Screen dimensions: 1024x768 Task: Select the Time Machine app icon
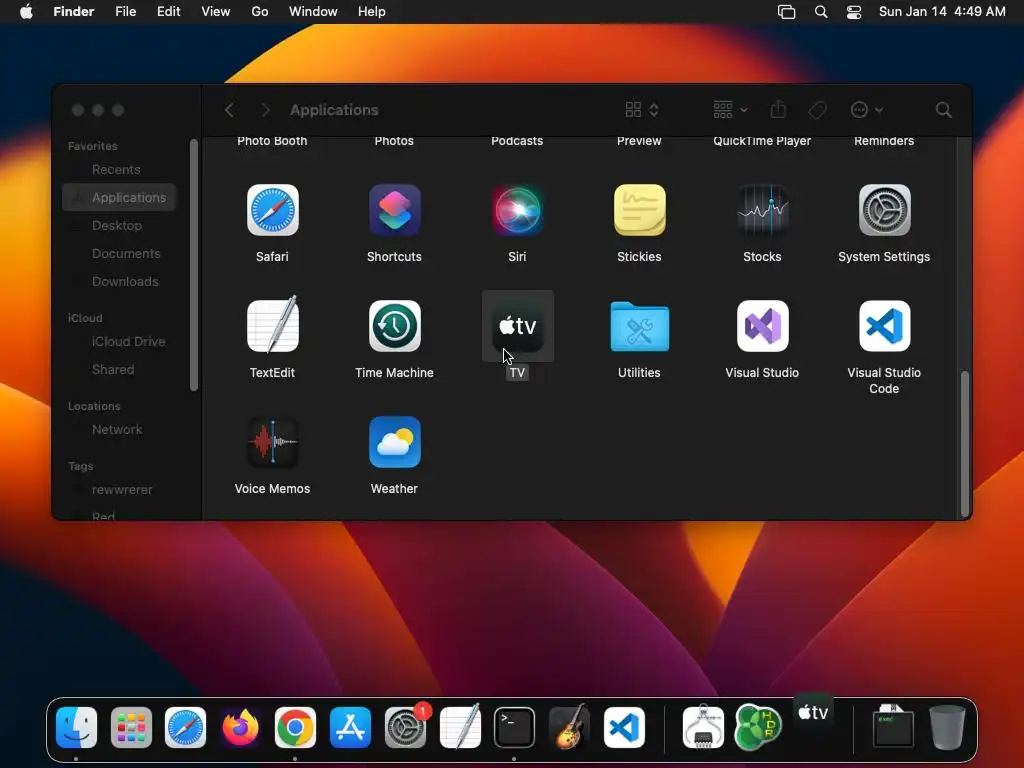click(394, 326)
